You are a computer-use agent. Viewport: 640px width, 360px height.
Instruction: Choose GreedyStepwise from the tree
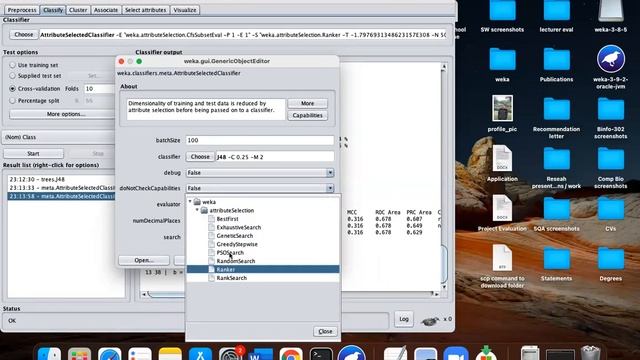click(237, 244)
